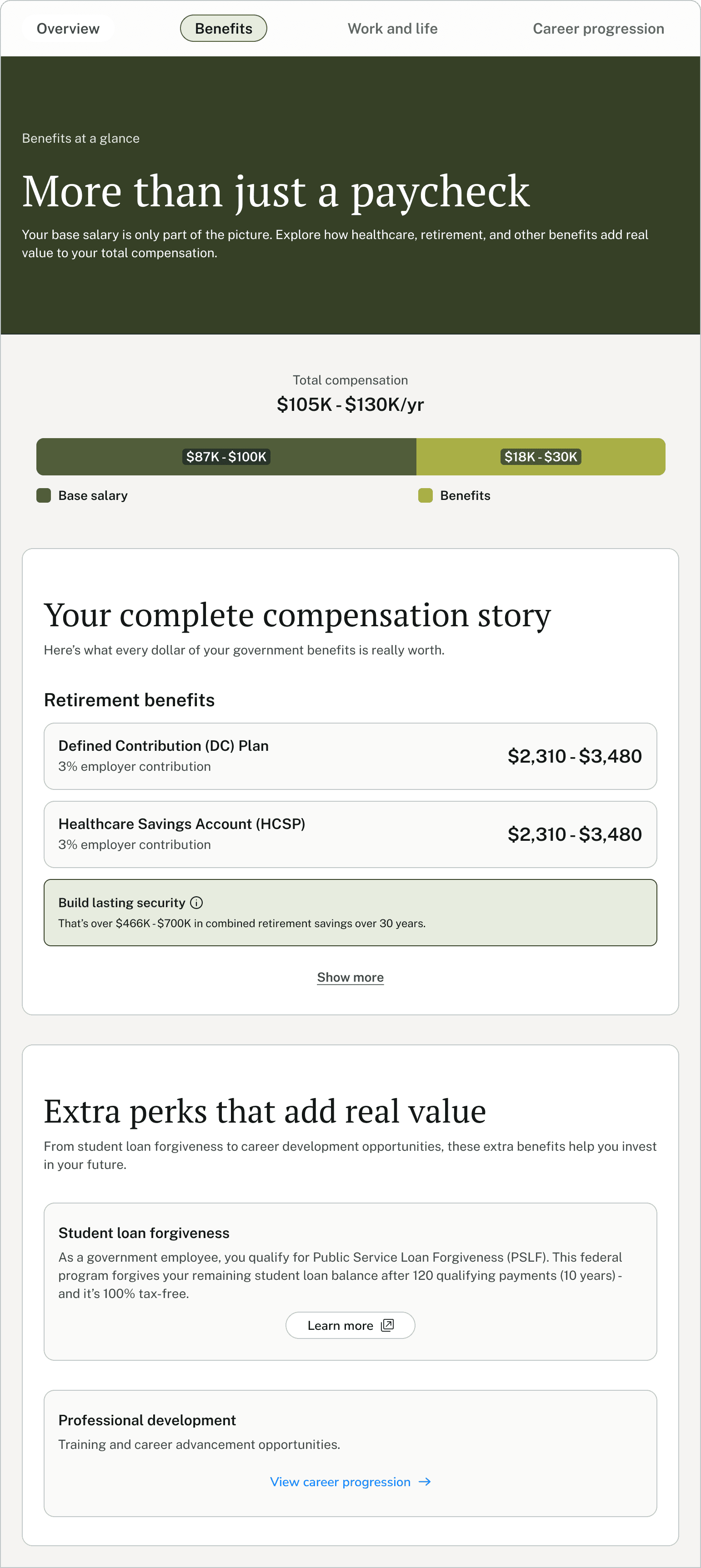
Task: Follow the View career progression link
Action: pos(340,1482)
